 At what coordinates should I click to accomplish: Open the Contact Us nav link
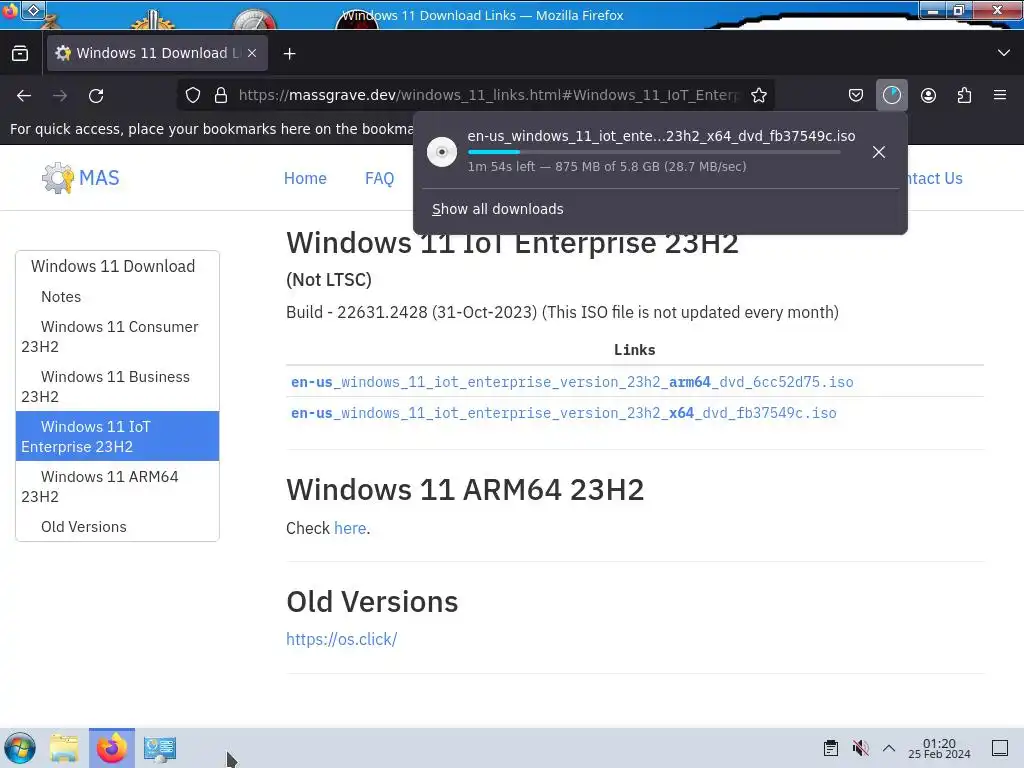(933, 178)
